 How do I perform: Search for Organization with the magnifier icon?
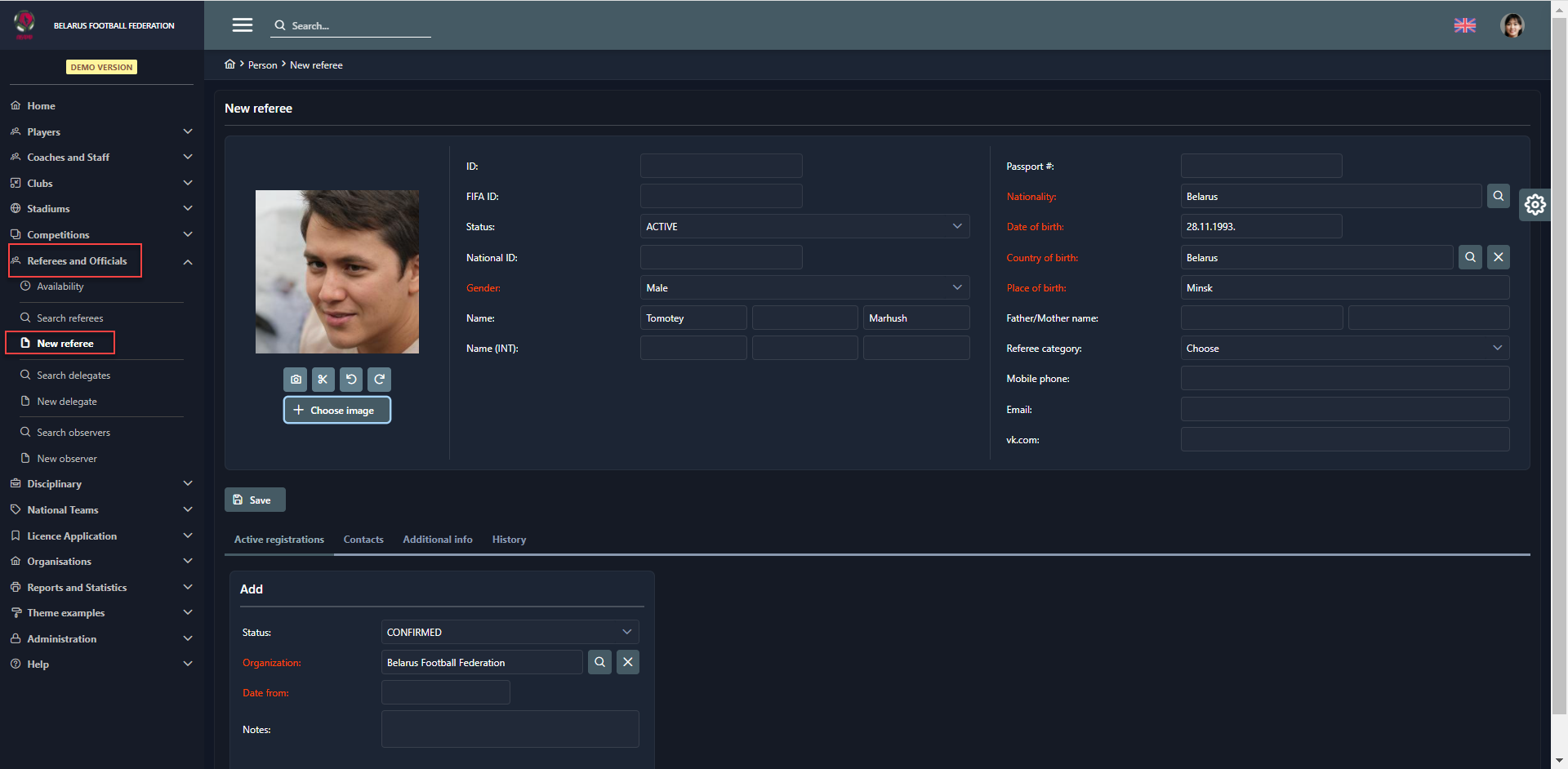[599, 662]
